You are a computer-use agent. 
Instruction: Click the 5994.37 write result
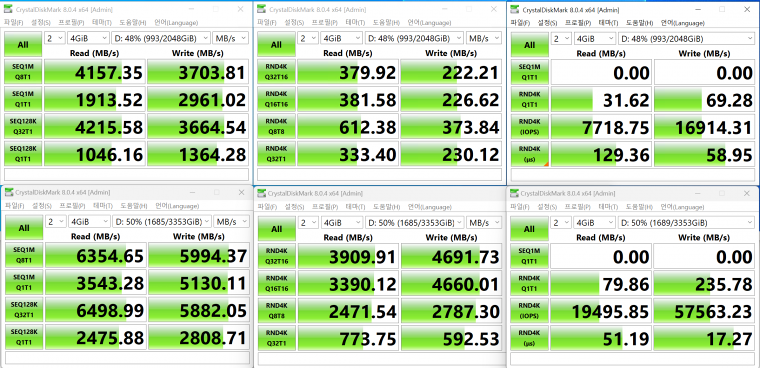[x=199, y=256]
